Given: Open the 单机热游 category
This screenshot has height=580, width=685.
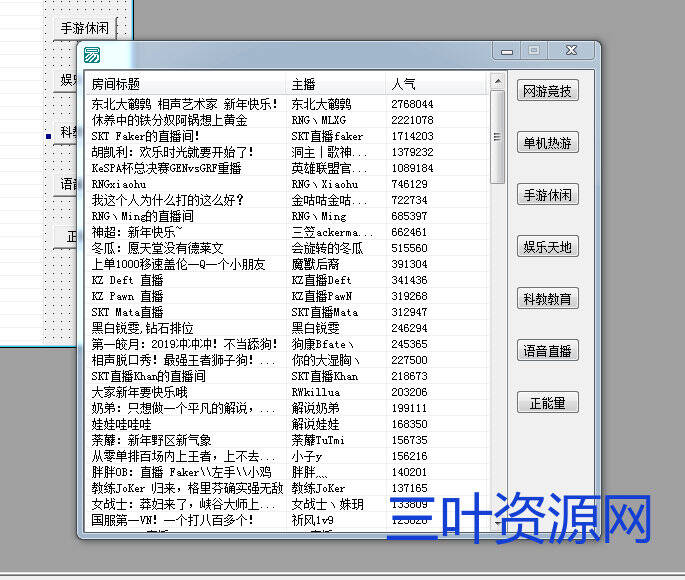Looking at the screenshot, I should (x=547, y=143).
